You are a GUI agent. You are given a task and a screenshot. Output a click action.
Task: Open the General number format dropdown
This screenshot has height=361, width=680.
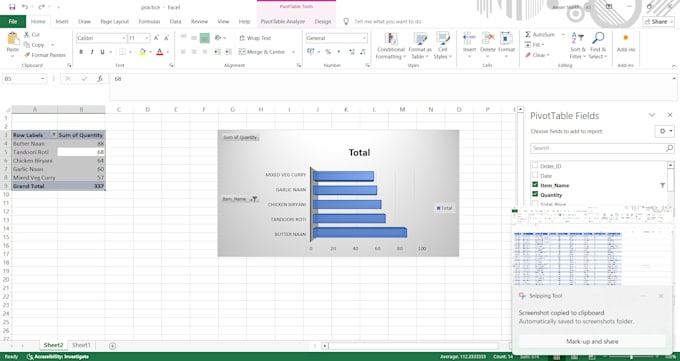coord(364,38)
